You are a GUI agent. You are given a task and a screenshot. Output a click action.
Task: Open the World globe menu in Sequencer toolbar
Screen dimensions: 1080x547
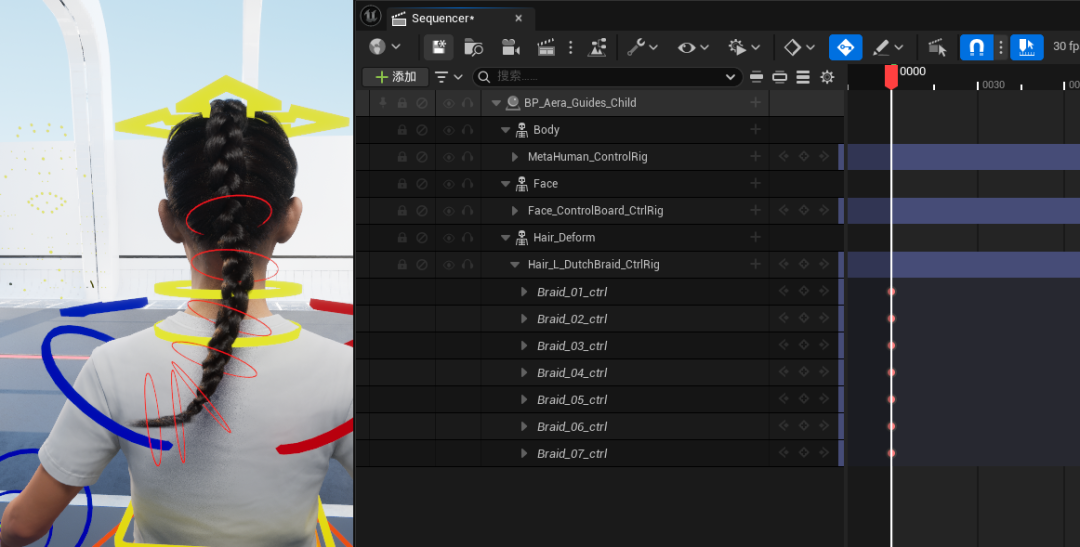[384, 47]
